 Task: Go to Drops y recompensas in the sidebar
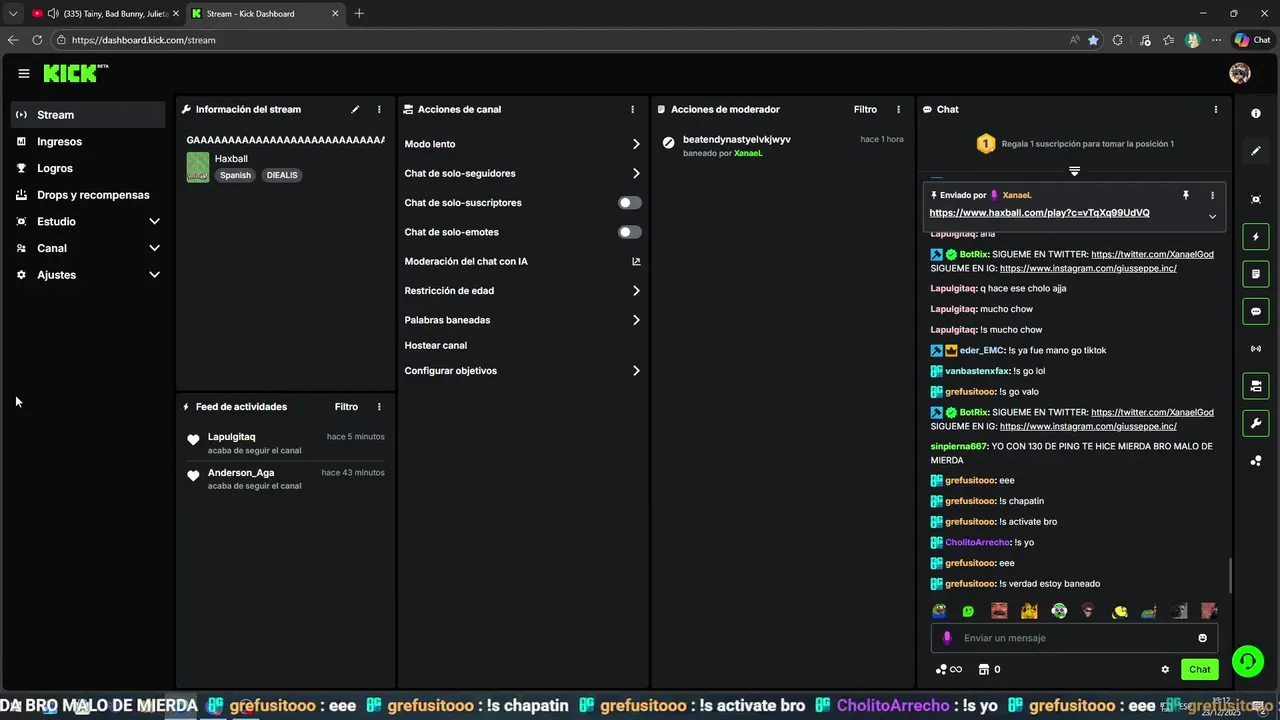[x=88, y=195]
